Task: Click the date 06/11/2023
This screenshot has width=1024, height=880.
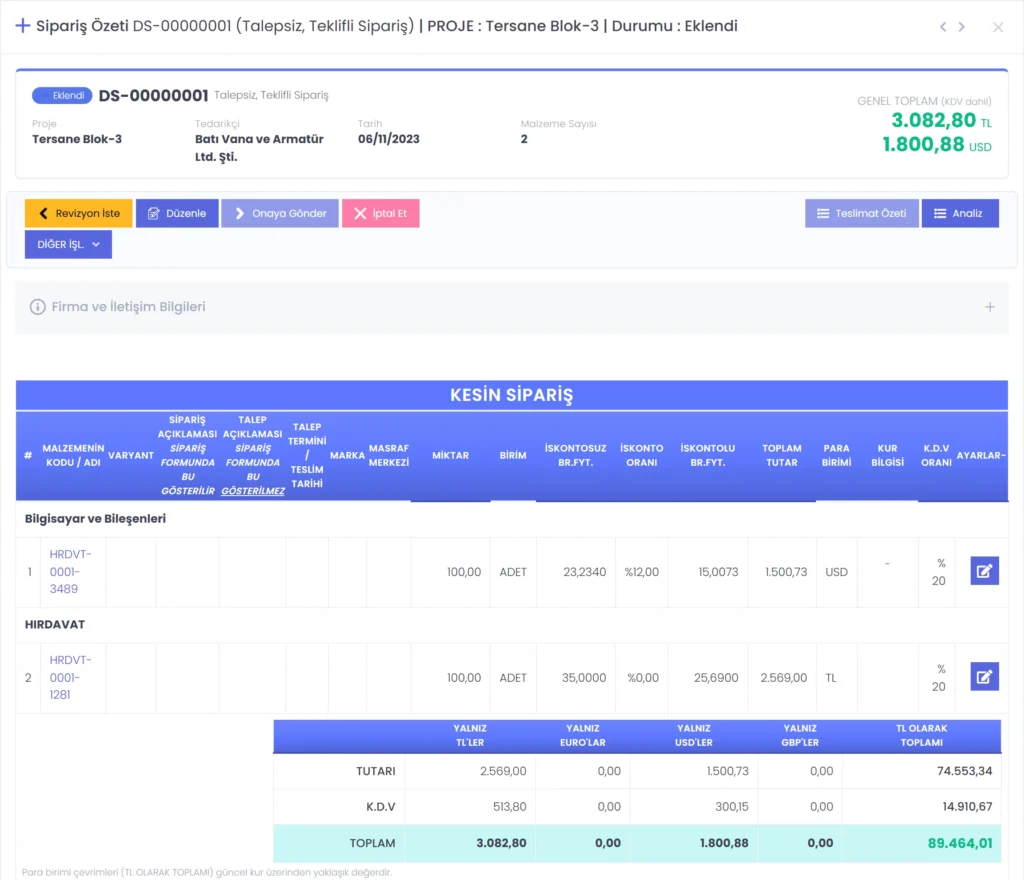Action: click(x=389, y=139)
